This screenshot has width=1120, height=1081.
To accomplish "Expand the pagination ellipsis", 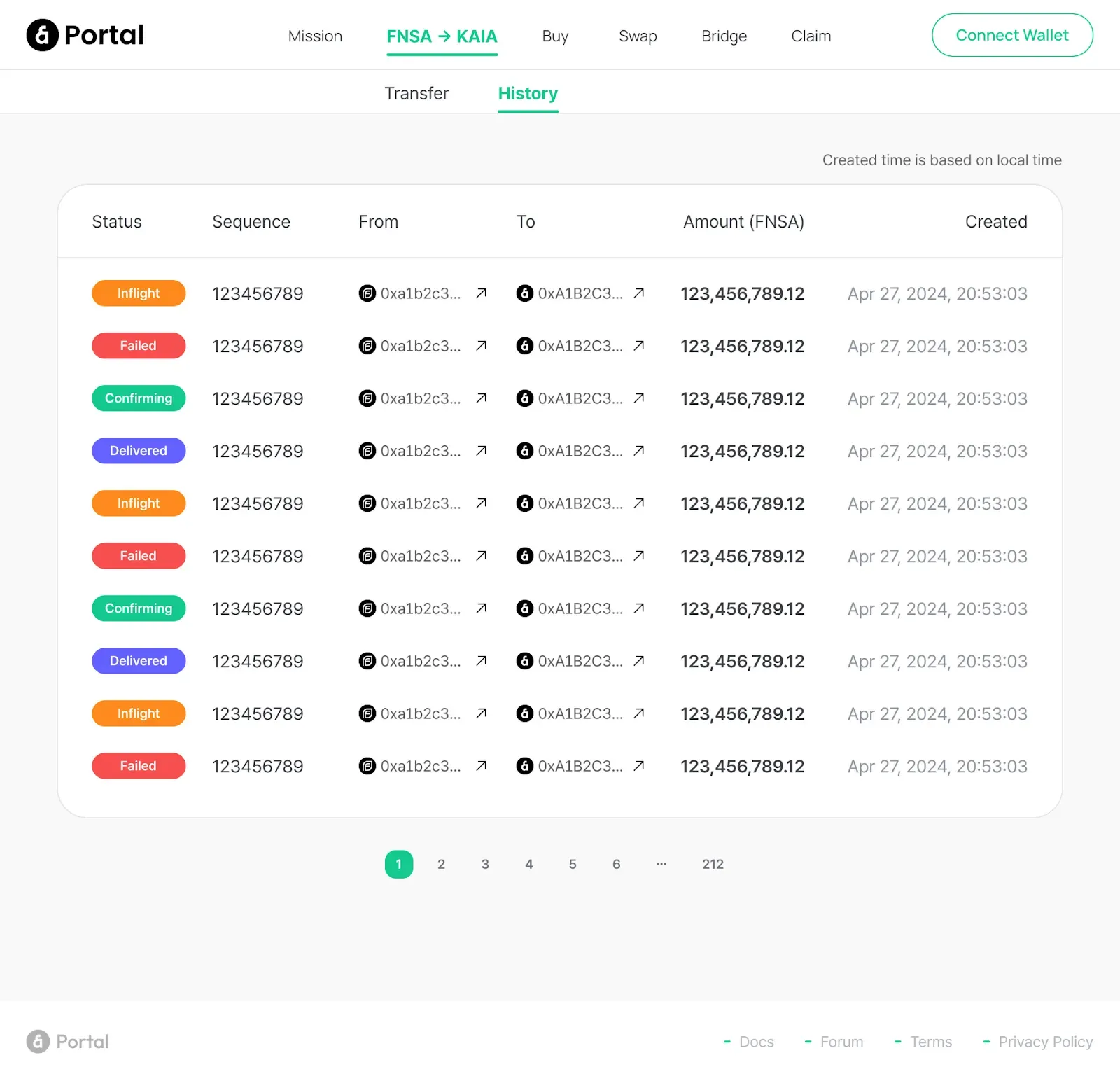I will click(661, 864).
